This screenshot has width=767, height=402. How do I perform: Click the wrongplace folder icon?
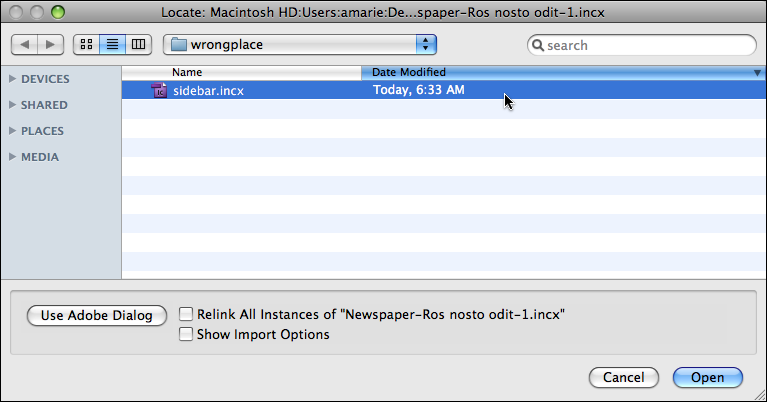coord(179,45)
